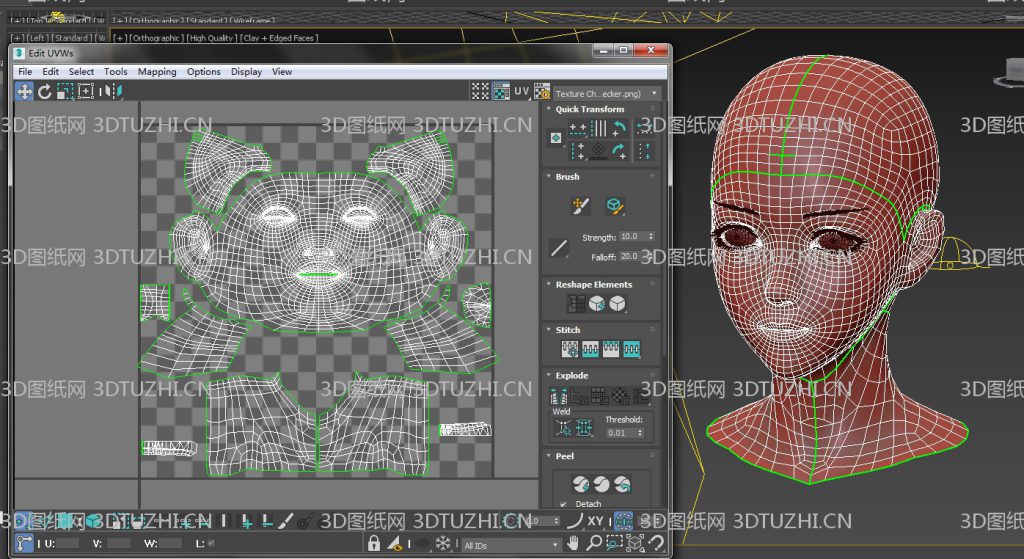Viewport: 1024px width, 559px height.
Task: Open the Mapping menu
Action: pyautogui.click(x=157, y=72)
